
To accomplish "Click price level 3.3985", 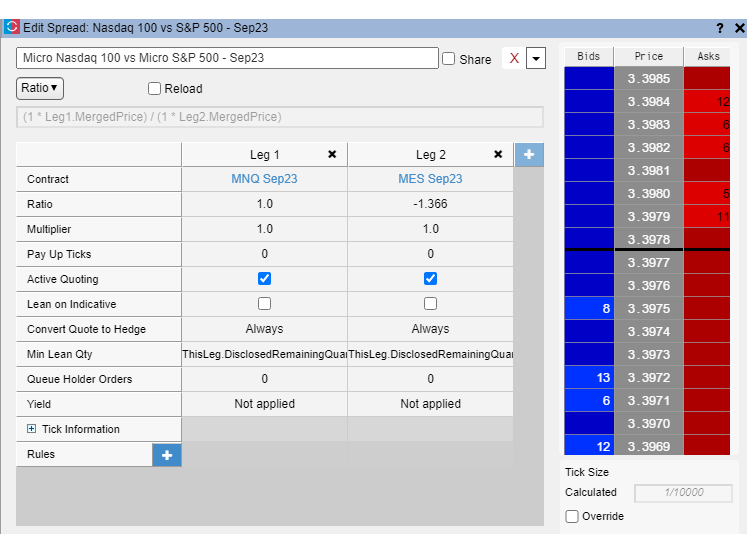I will [648, 79].
